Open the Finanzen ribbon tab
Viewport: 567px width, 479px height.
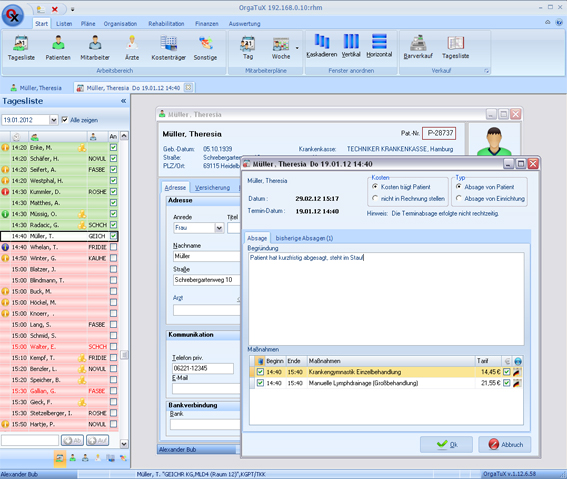[x=207, y=23]
